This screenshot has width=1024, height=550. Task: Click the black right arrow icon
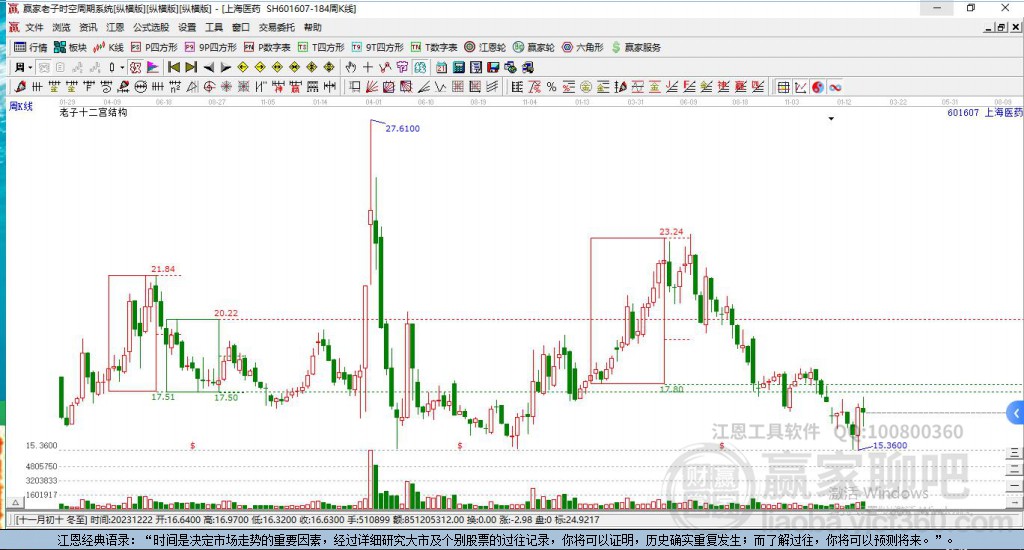pos(225,67)
